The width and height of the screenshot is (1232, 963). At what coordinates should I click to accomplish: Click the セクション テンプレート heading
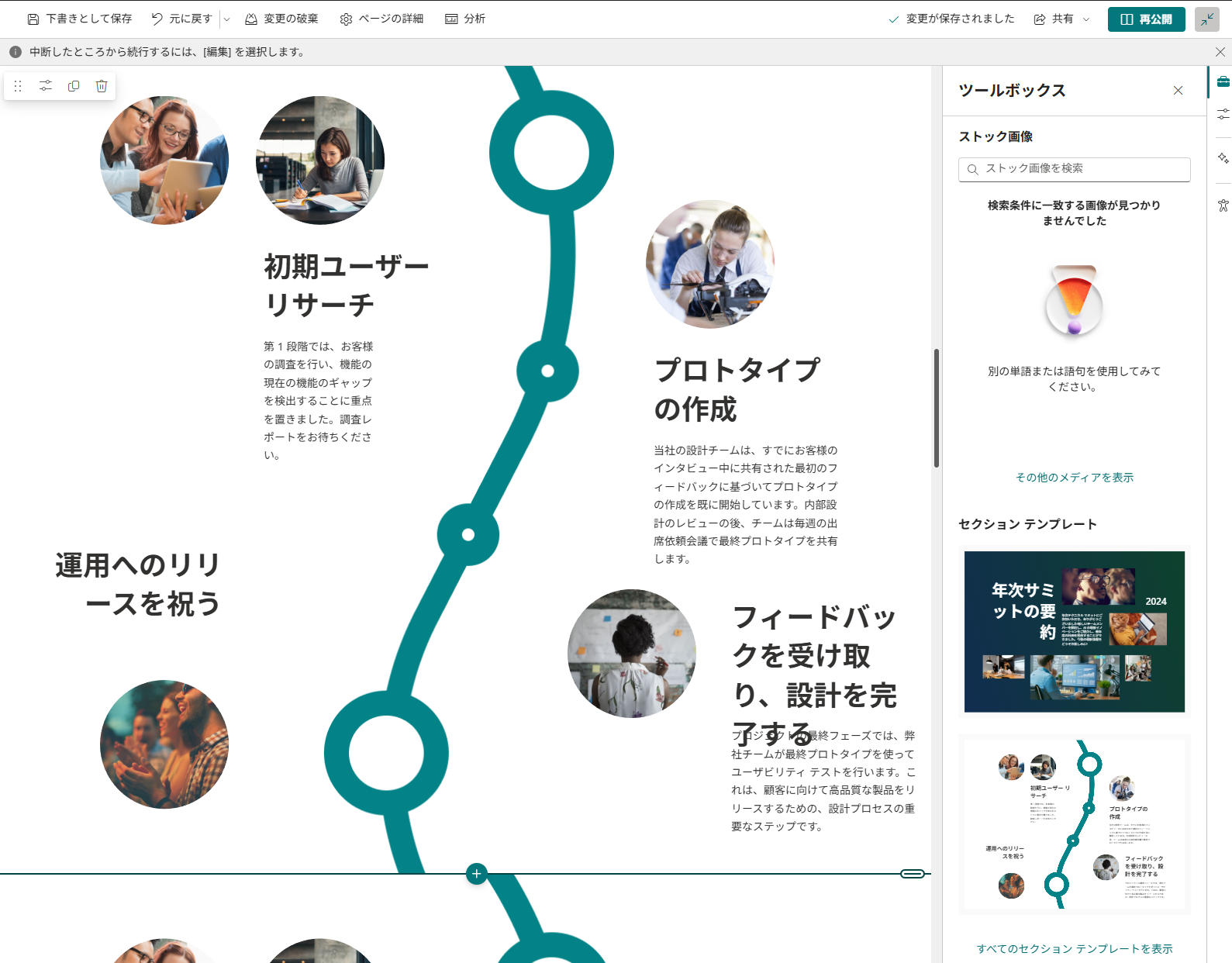[1028, 525]
